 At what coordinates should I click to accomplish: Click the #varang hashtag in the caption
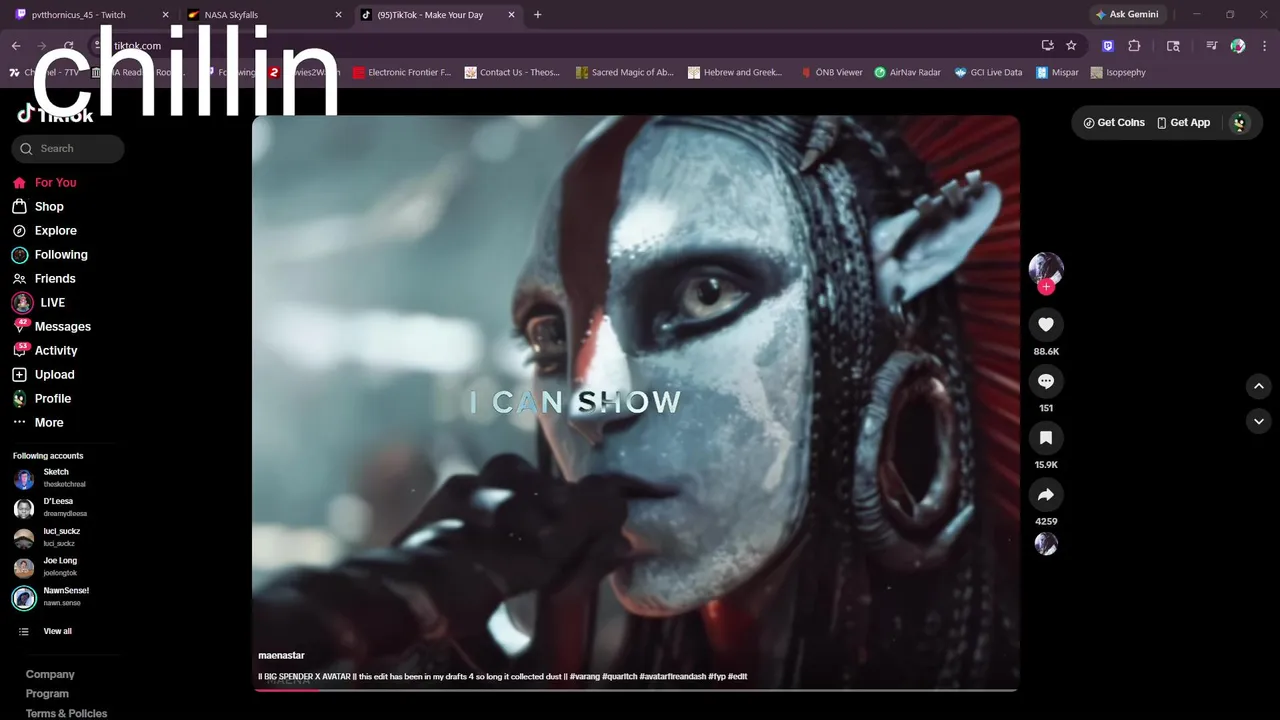tap(585, 677)
